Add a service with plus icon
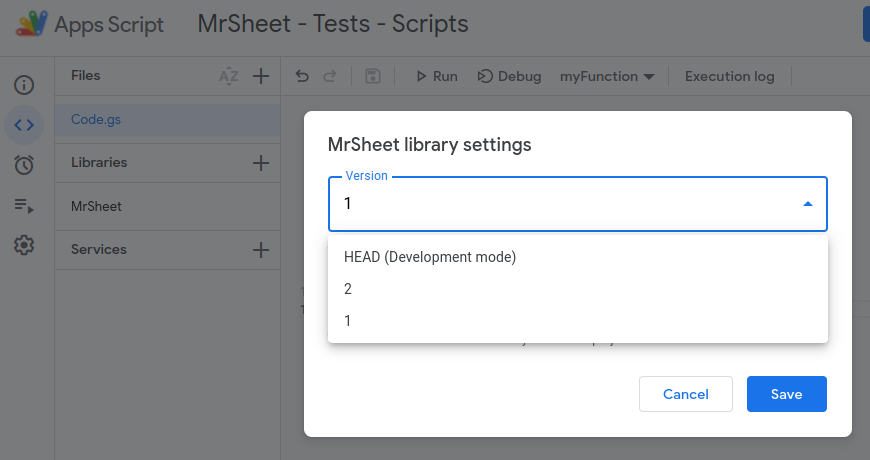 tap(261, 250)
